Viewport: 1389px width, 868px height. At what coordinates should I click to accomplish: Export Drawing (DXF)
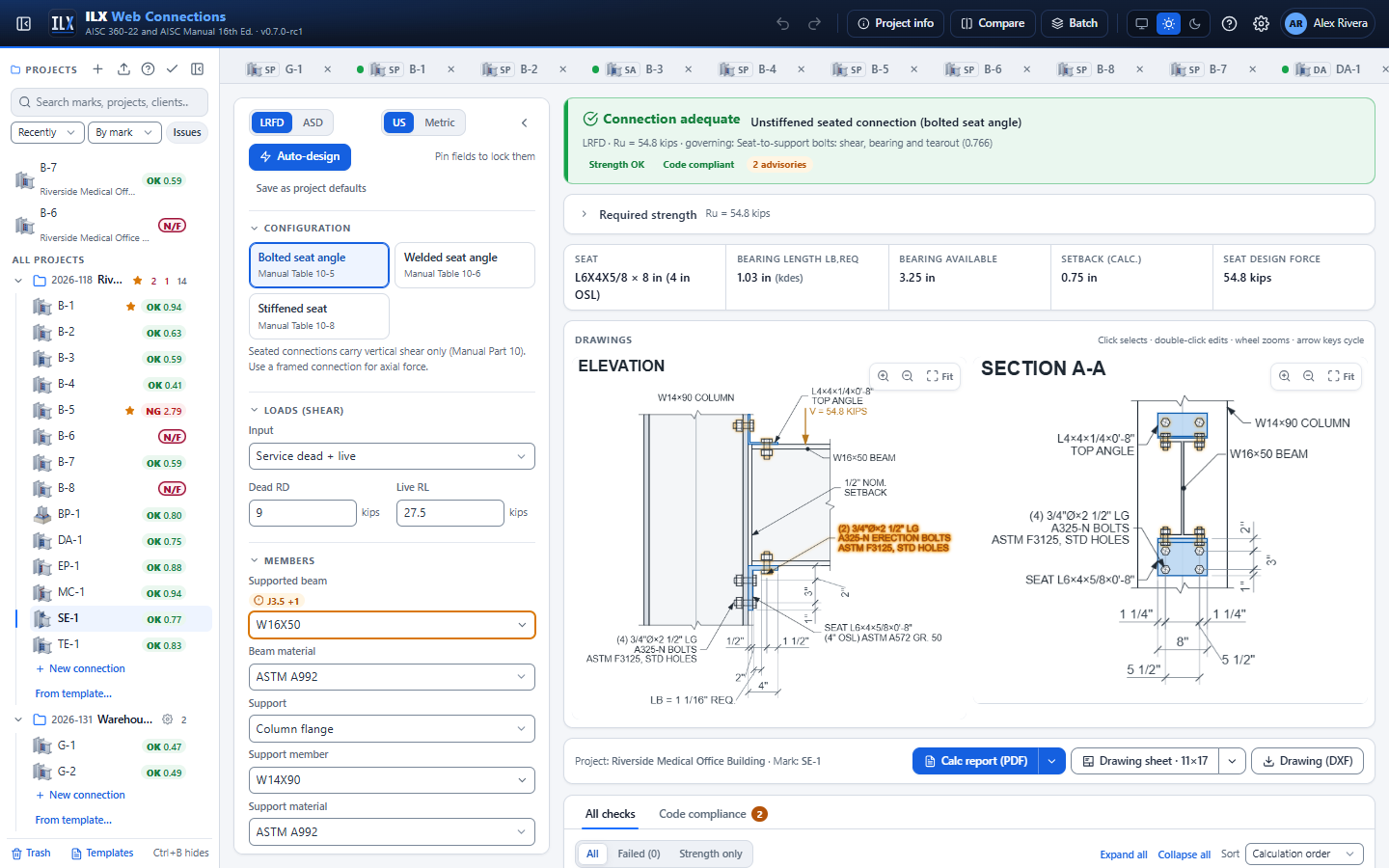point(1308,761)
